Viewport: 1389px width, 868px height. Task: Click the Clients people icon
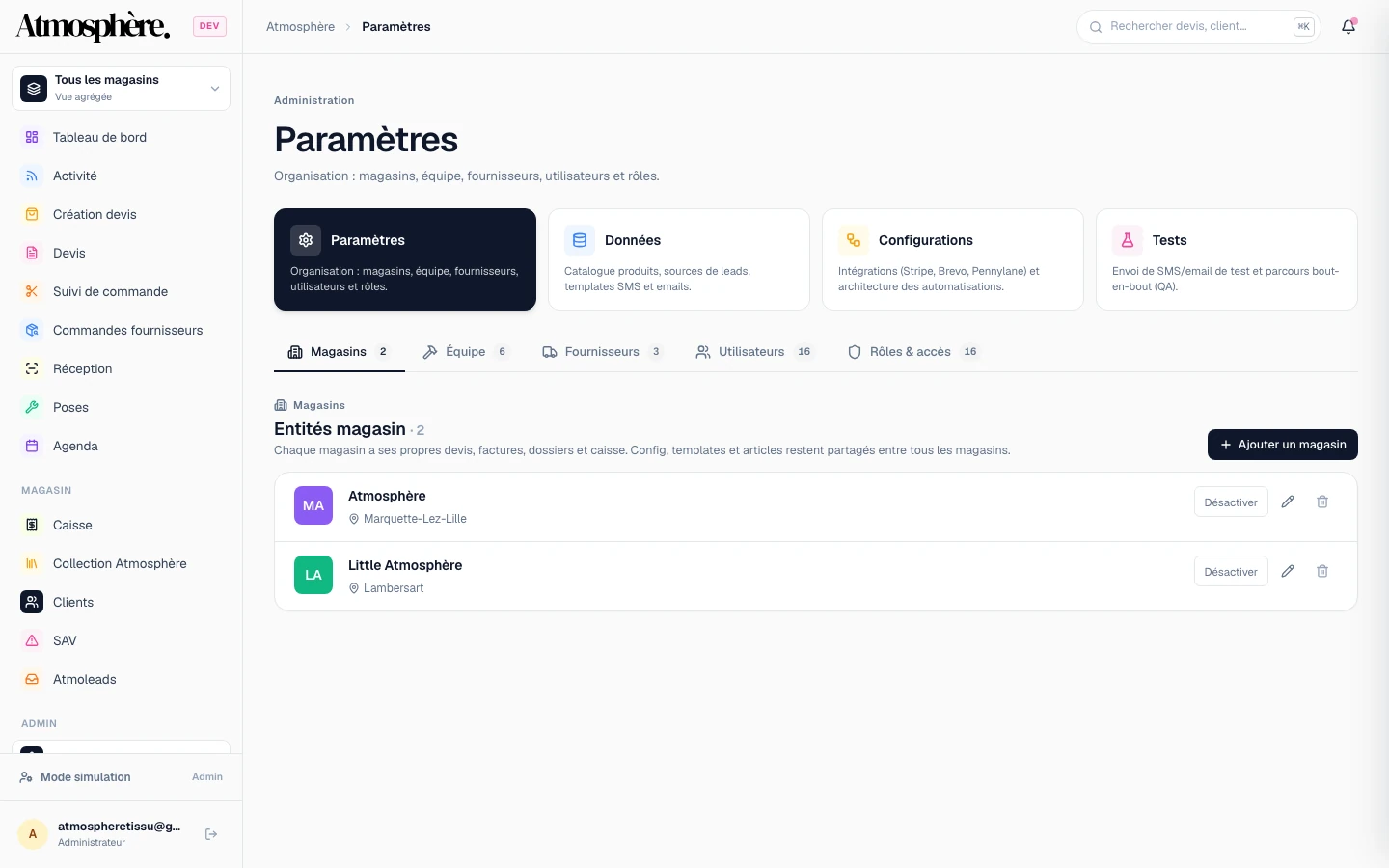[x=32, y=602]
